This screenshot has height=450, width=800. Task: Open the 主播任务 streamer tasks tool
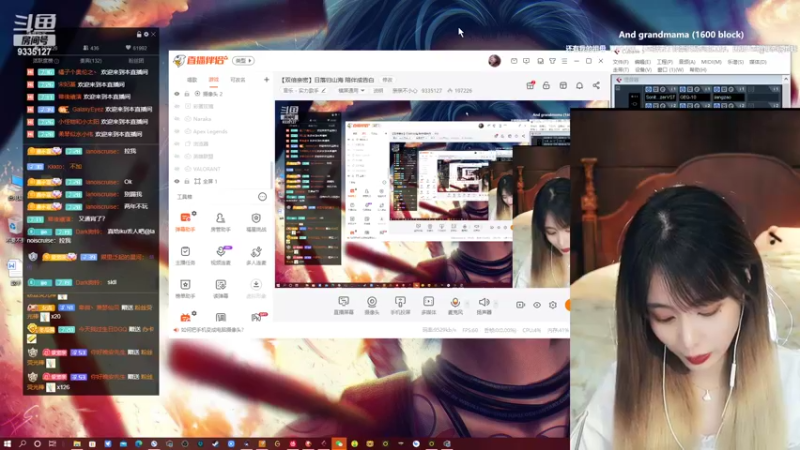tap(185, 255)
